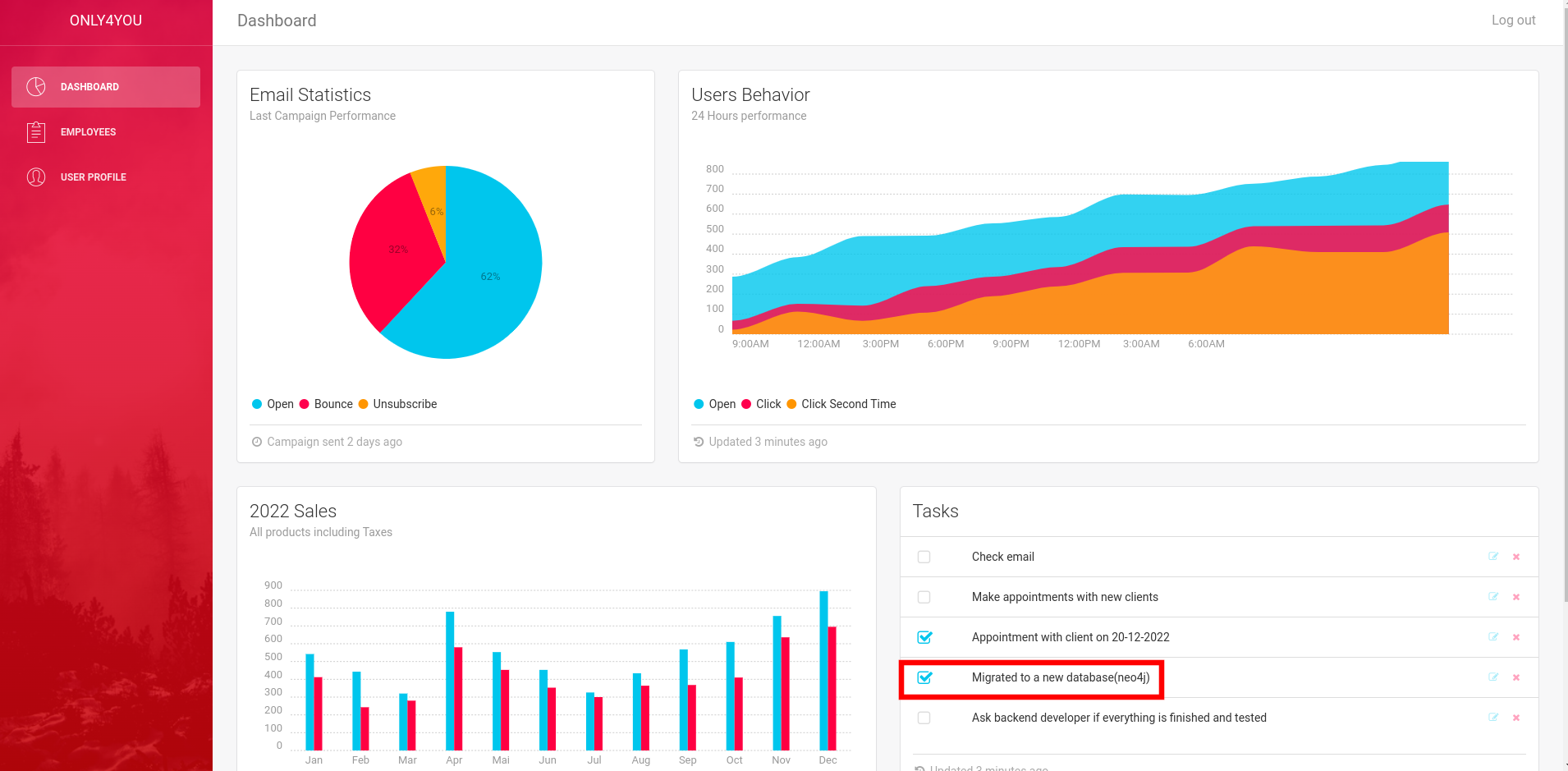Viewport: 1568px width, 771px height.
Task: Click the Employees clipboard icon in the sidebar
Action: (36, 132)
